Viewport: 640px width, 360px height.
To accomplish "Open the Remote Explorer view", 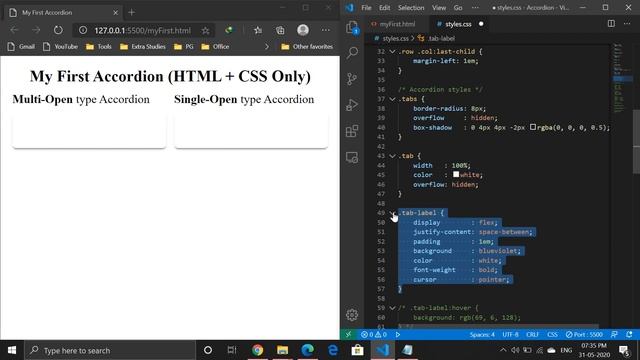I will click(x=352, y=157).
